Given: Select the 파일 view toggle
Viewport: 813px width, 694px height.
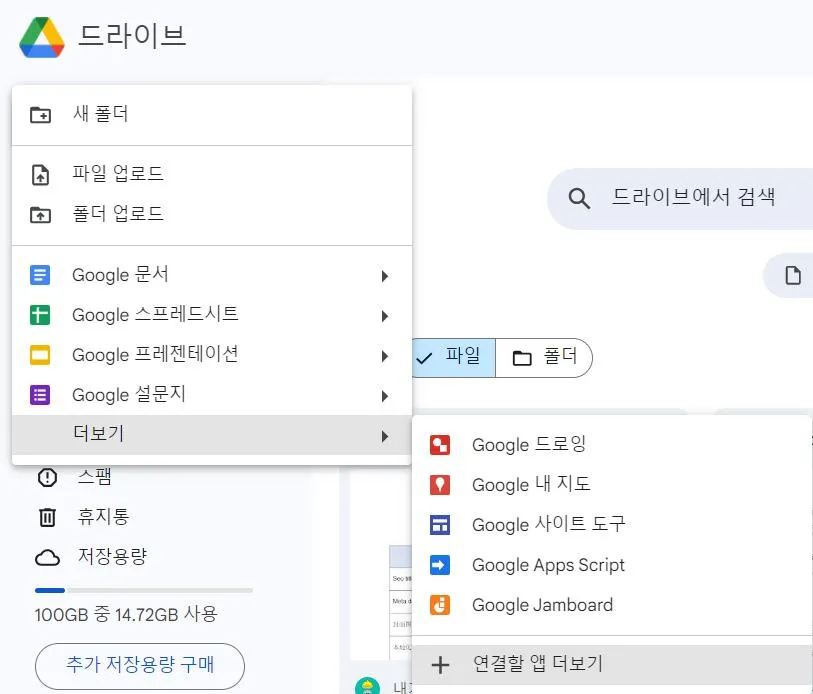Looking at the screenshot, I should [x=454, y=358].
